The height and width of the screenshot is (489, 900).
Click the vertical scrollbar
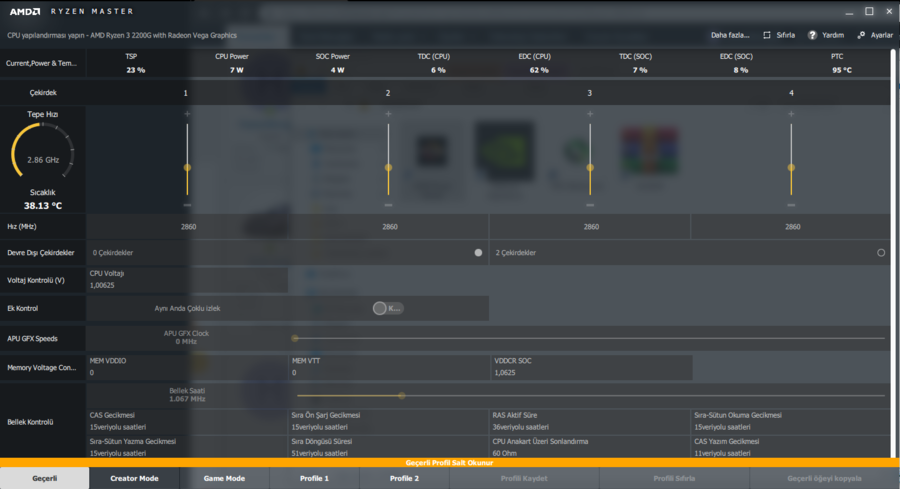pyautogui.click(x=893, y=253)
